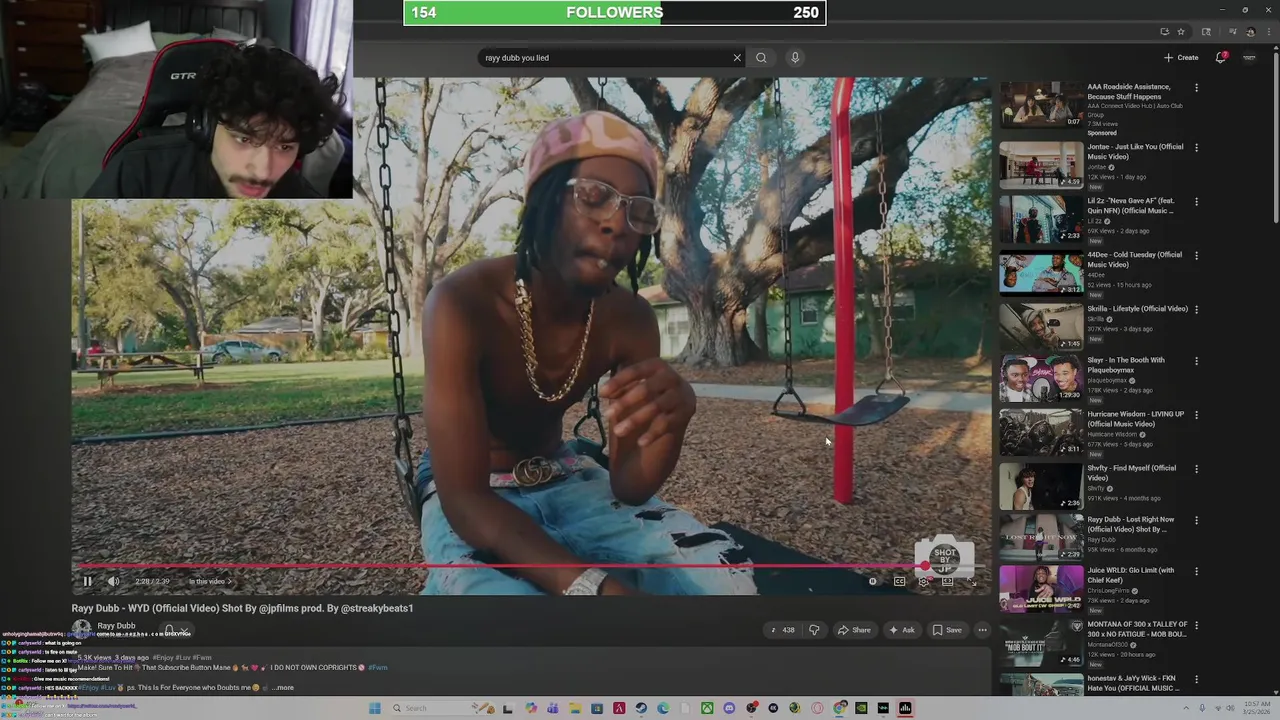Screen dimensions: 1280x720
Task: Open File Explorer from the taskbar
Action: click(574, 708)
